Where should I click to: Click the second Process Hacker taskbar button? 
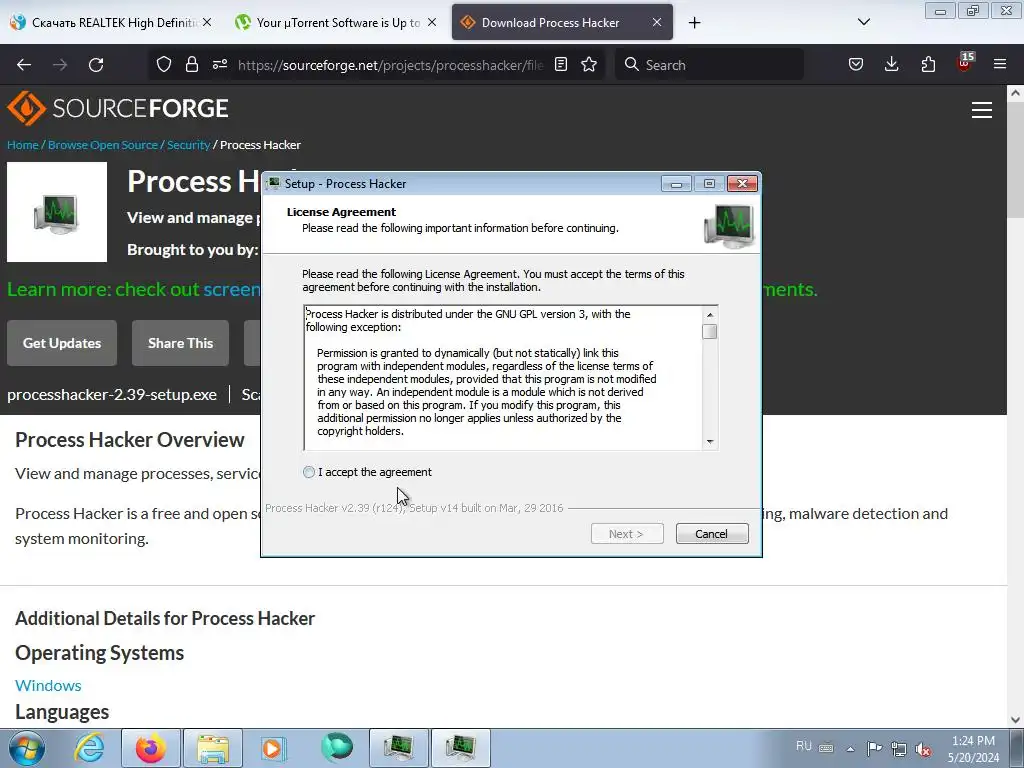coord(460,748)
